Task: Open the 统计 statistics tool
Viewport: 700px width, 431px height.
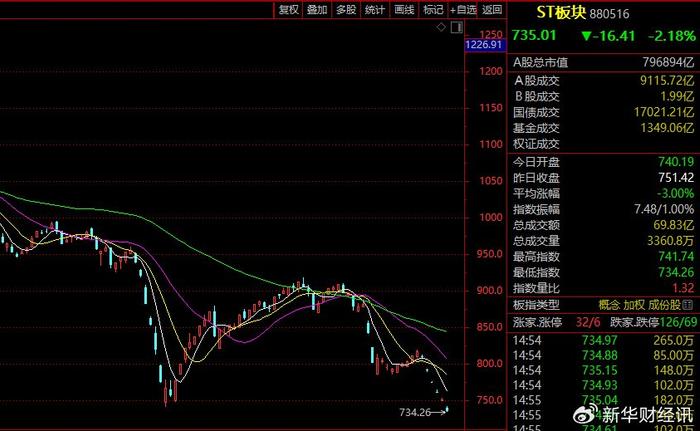Action: 375,10
